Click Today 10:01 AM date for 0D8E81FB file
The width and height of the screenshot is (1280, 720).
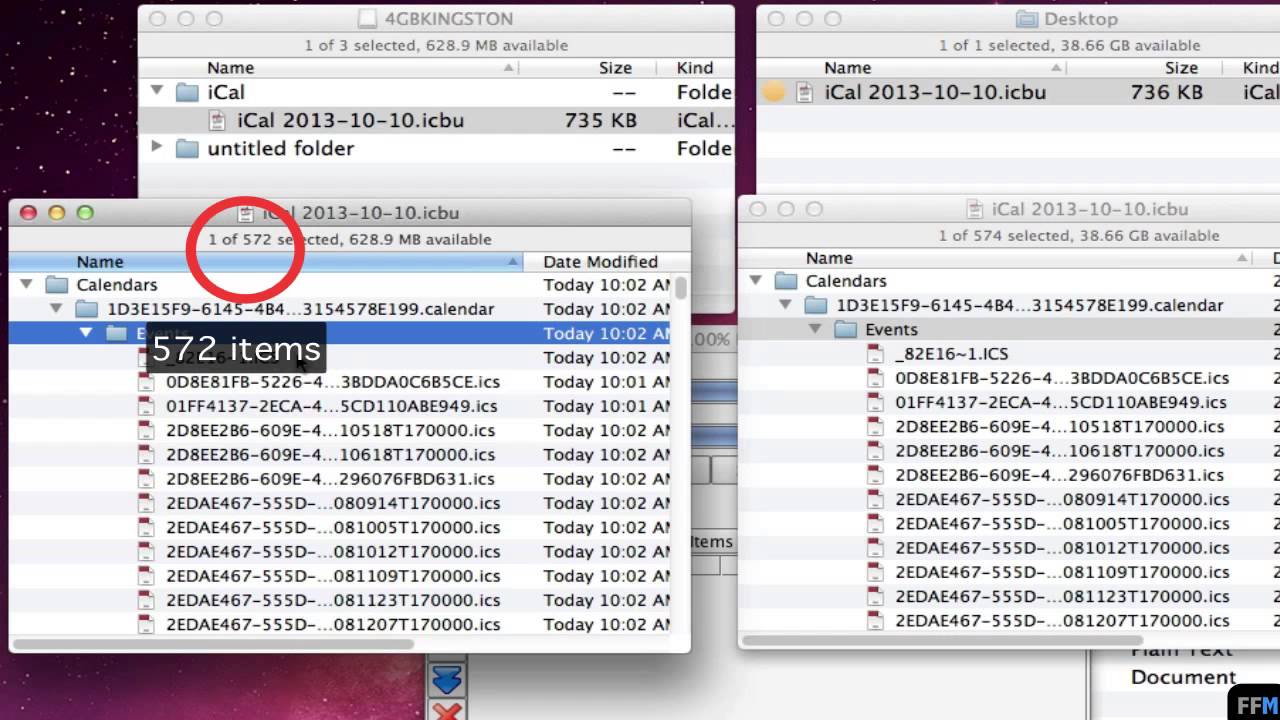(607, 382)
